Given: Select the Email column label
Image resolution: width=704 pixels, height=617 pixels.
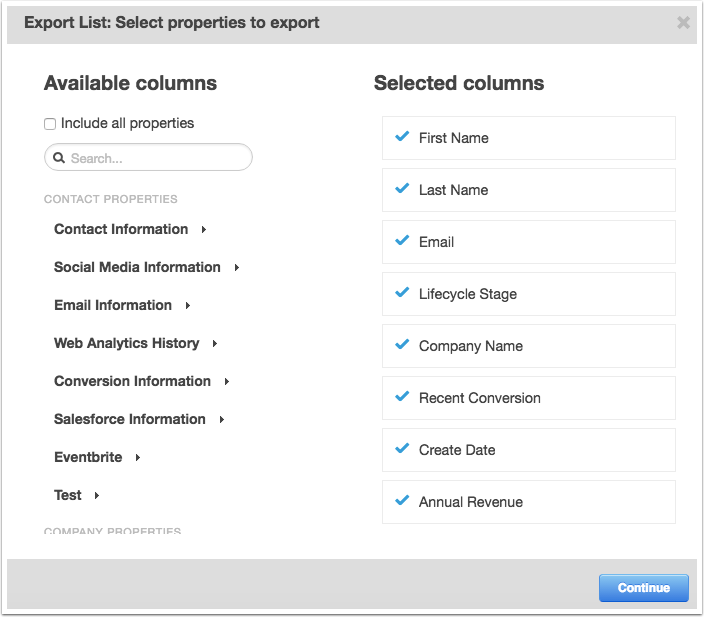Looking at the screenshot, I should point(436,242).
